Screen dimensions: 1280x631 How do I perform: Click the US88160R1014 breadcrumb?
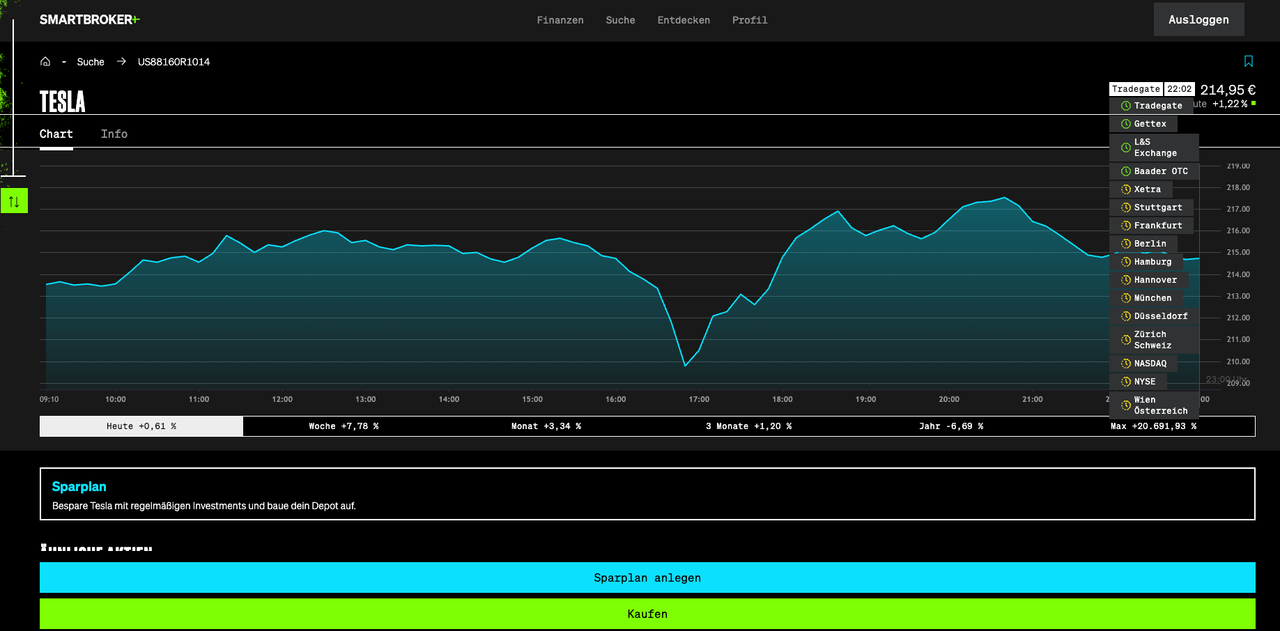(174, 62)
